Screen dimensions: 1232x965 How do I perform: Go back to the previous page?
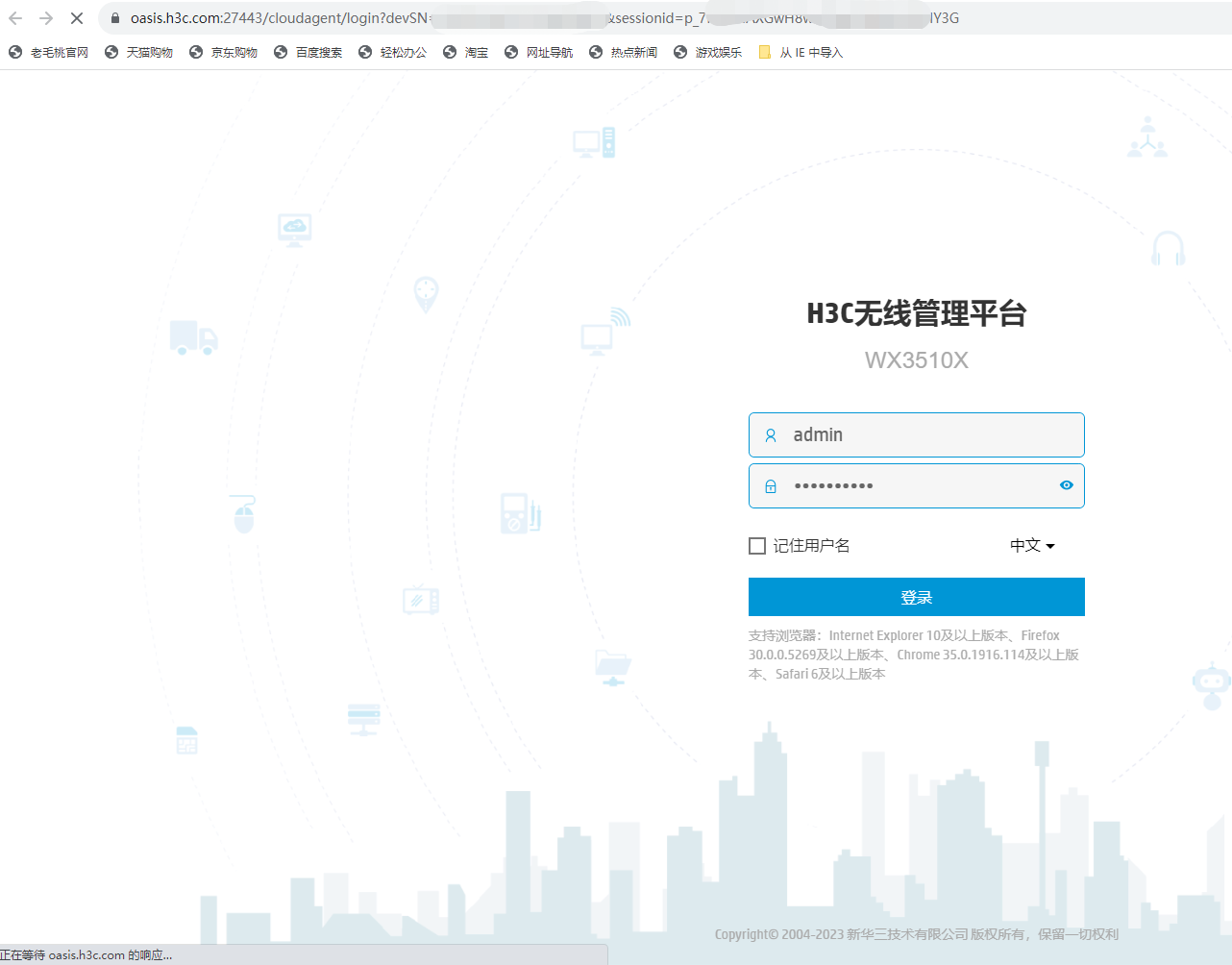[x=15, y=18]
